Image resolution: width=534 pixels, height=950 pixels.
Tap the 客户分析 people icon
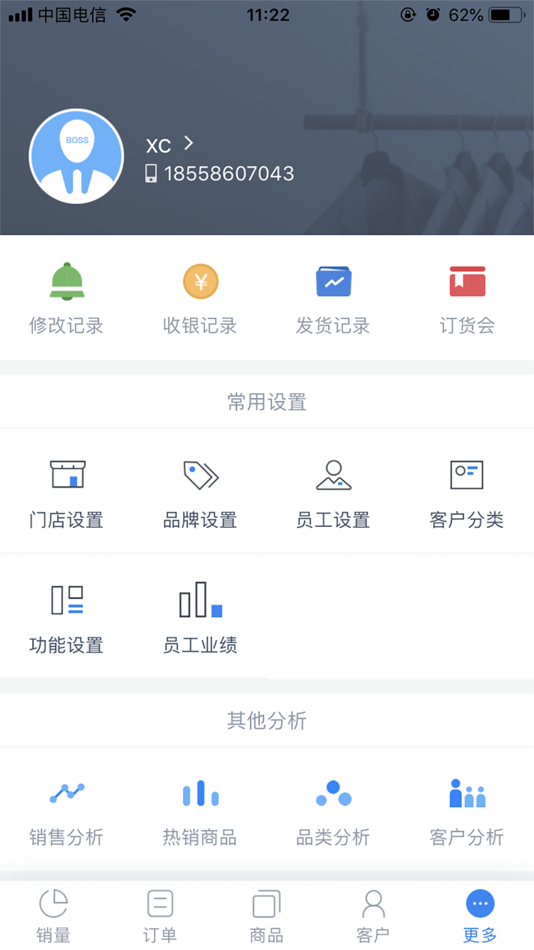(x=467, y=792)
